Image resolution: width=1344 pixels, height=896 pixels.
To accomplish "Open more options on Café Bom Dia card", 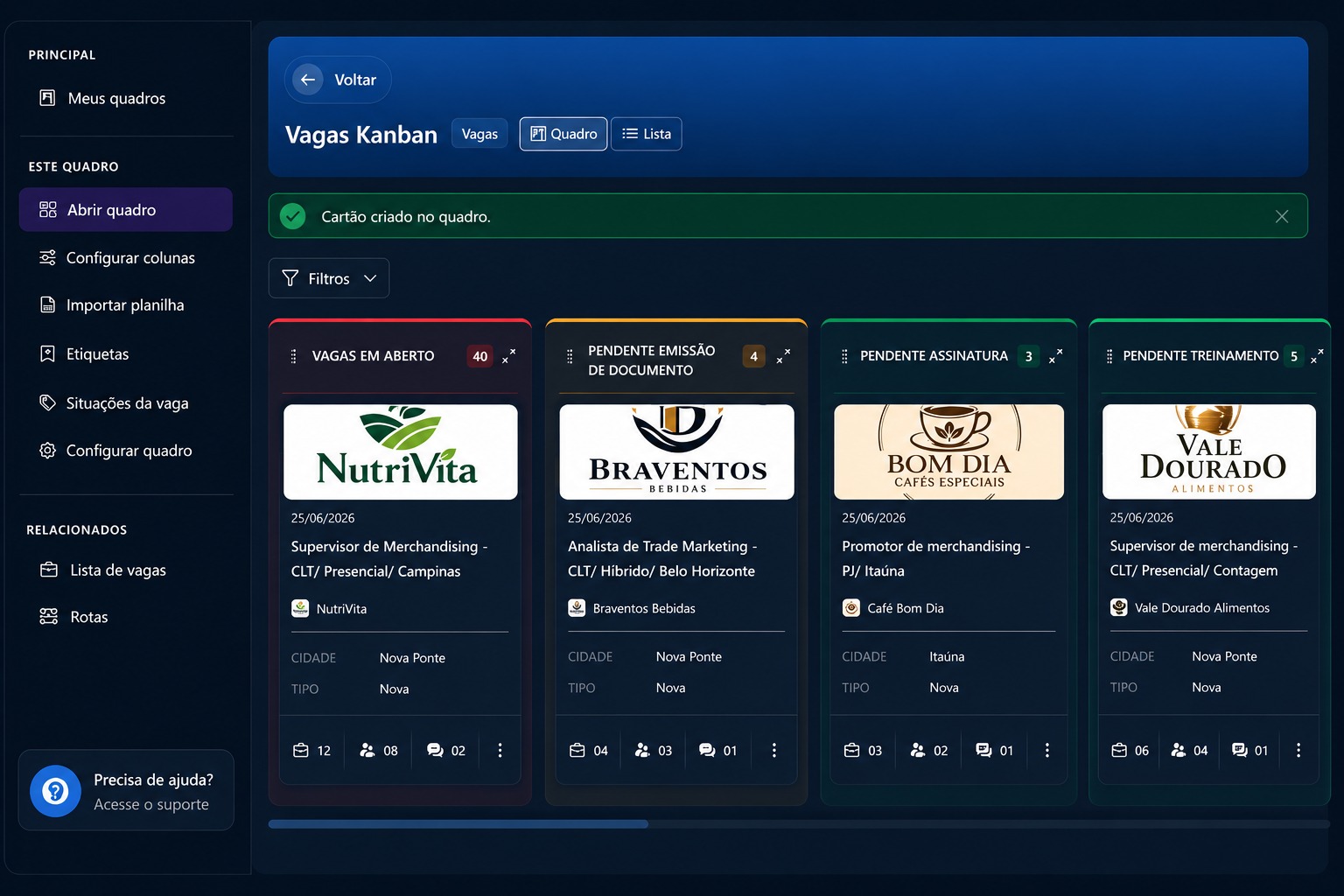I will tap(1047, 750).
